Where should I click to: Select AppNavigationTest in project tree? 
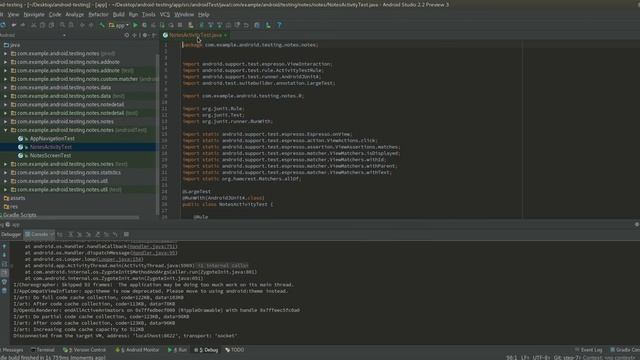52,139
